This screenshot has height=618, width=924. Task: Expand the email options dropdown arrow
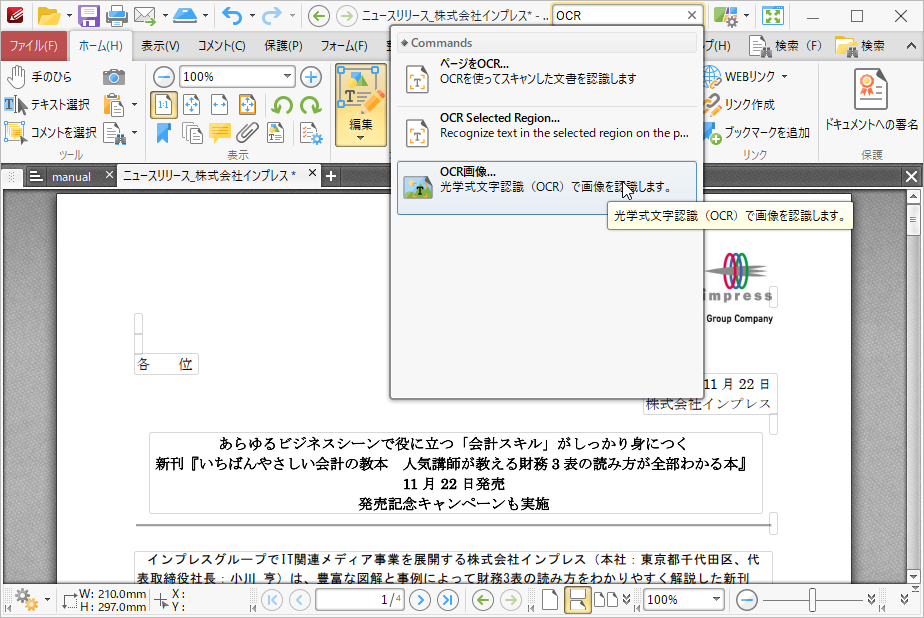pos(165,16)
